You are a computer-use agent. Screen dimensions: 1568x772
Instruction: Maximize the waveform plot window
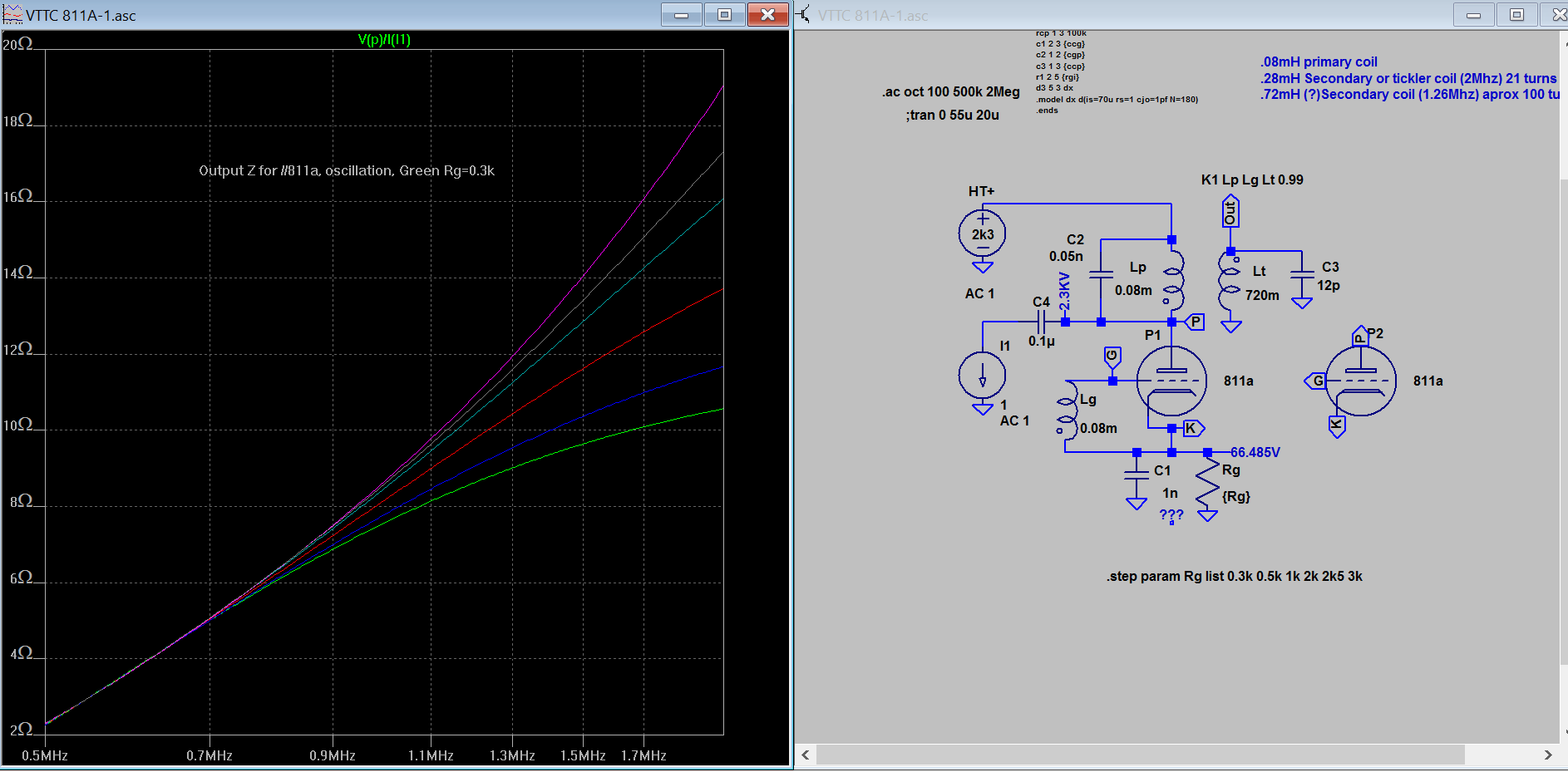point(724,14)
